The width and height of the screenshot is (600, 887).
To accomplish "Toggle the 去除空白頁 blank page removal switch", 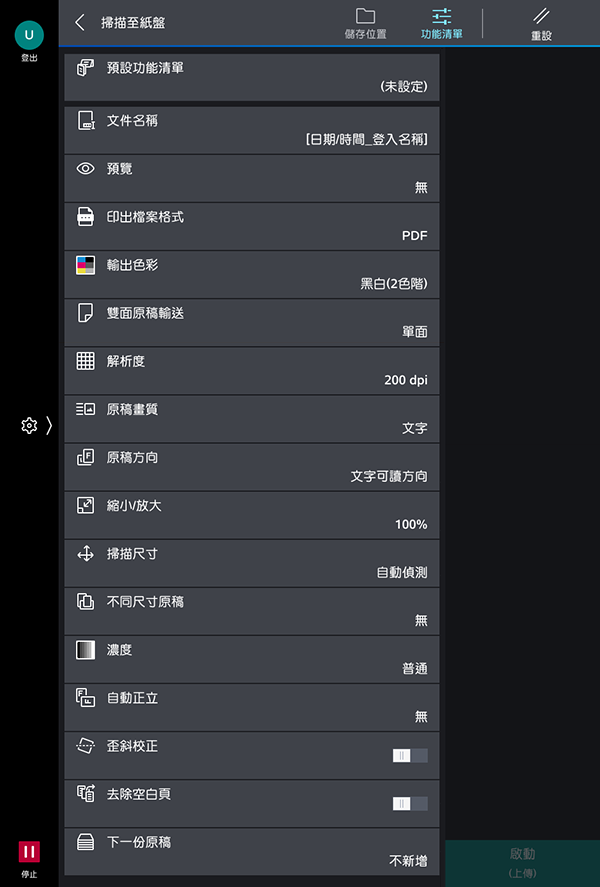I will pos(410,804).
